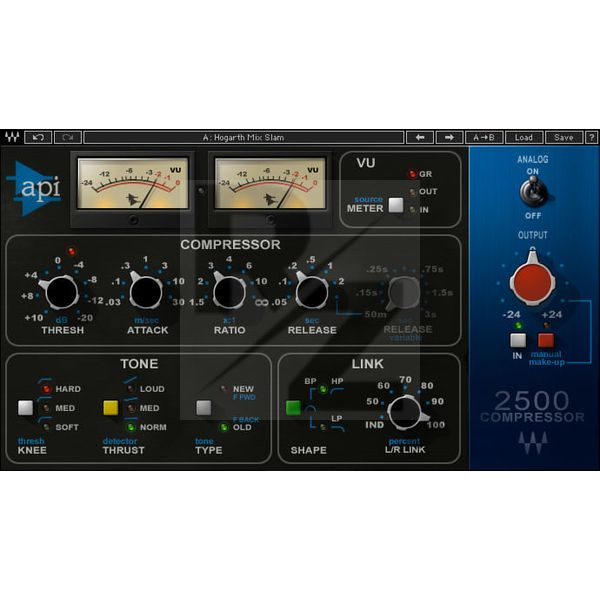Viewport: 600px width, 600px height.
Task: Toggle the red manual make-up button
Action: pyautogui.click(x=546, y=340)
